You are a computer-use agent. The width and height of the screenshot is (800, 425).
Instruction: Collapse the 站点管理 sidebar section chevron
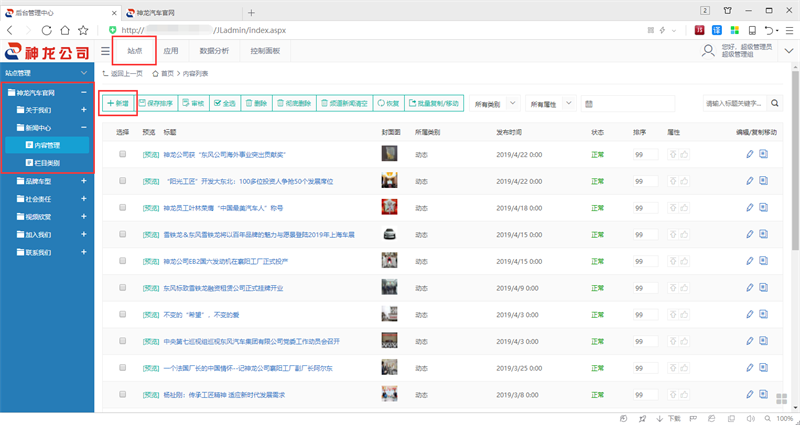[84, 73]
